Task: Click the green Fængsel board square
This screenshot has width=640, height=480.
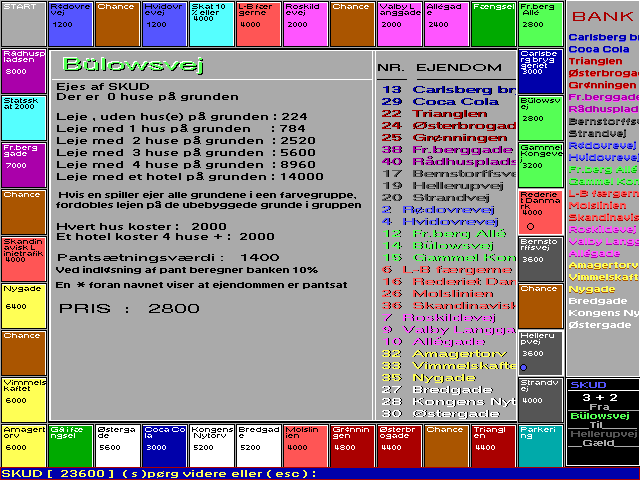Action: 493,24
